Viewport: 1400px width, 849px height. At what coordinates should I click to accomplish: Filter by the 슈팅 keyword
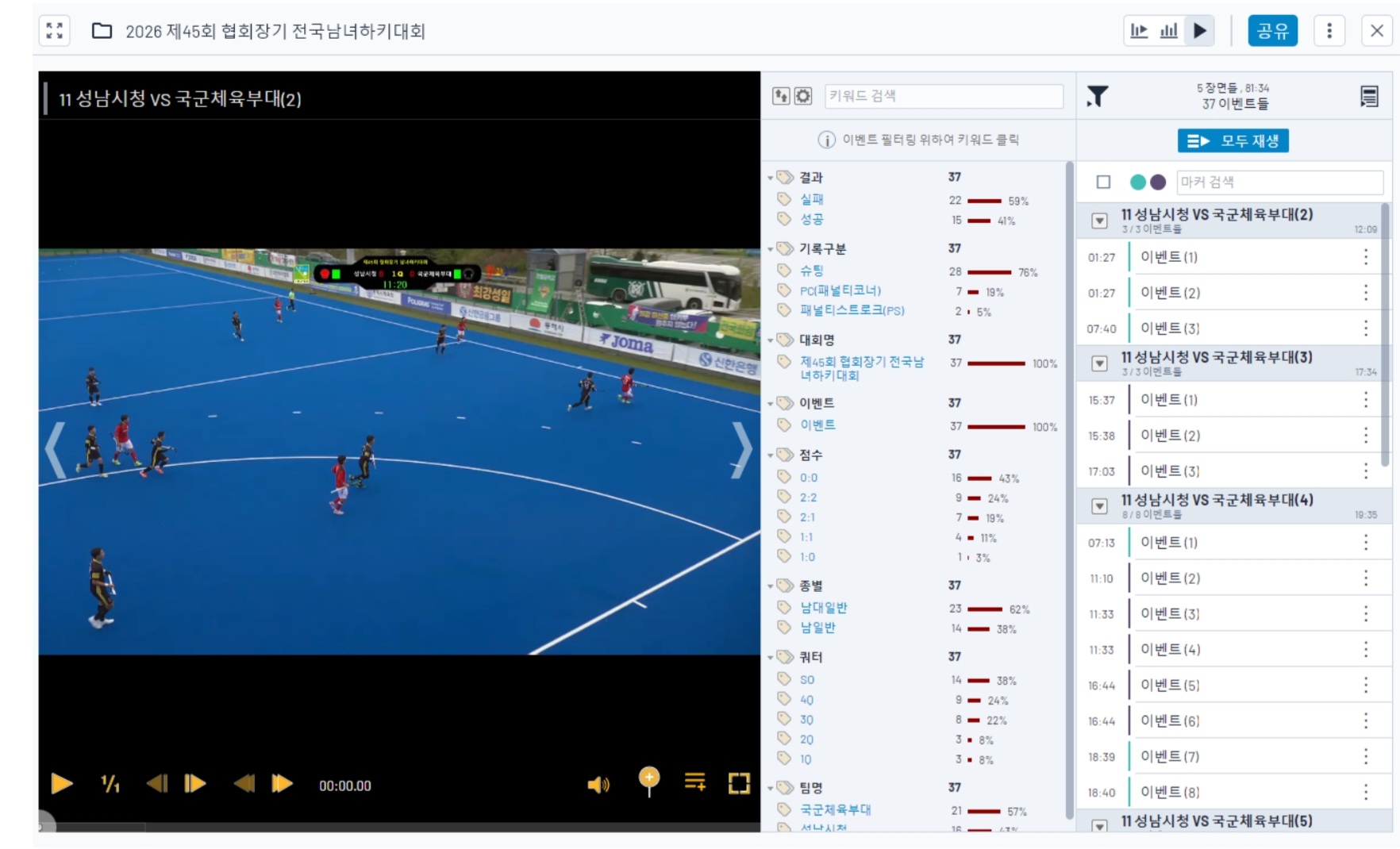811,271
